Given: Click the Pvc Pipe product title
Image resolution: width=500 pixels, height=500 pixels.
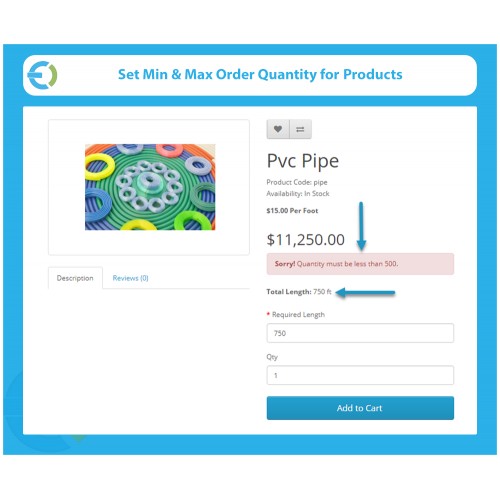Looking at the screenshot, I should (303, 161).
